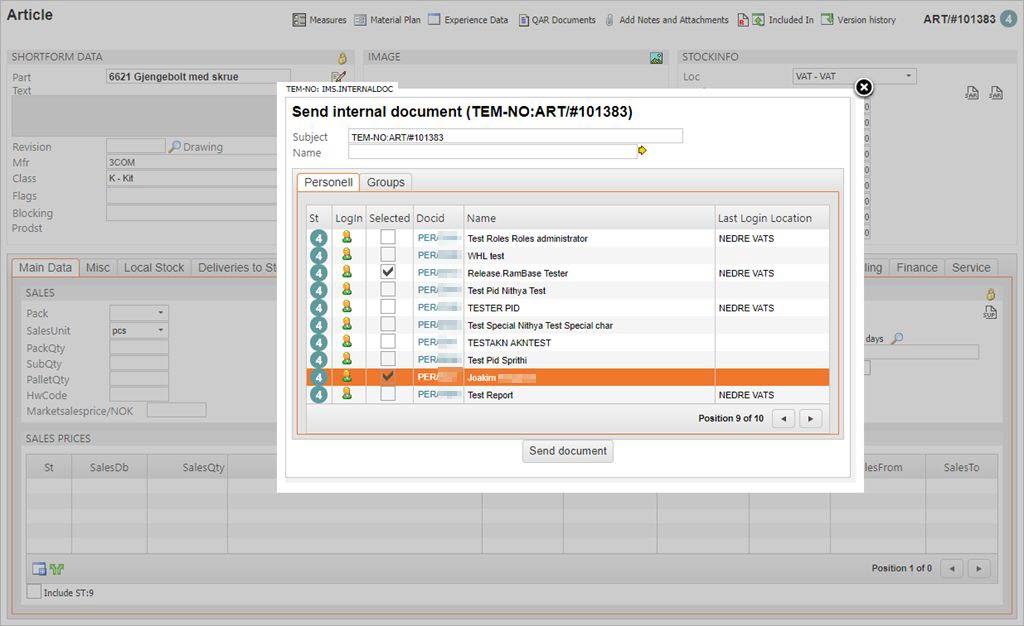
Task: Click into the Subject input field
Action: point(515,136)
